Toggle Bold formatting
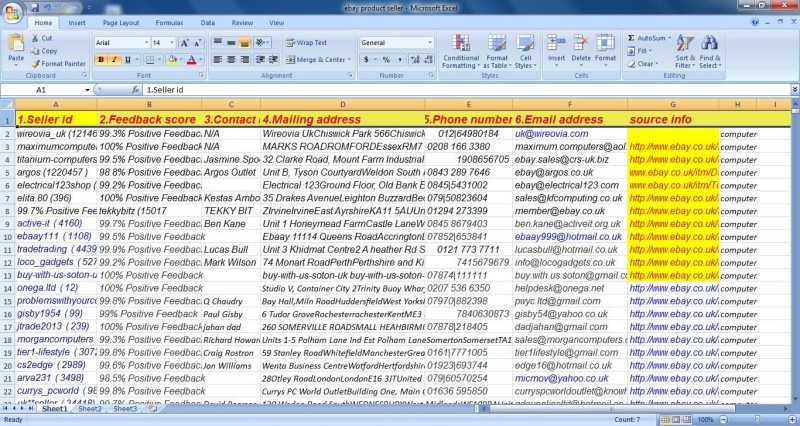Viewport: 800px width, 426px height. pyautogui.click(x=101, y=60)
